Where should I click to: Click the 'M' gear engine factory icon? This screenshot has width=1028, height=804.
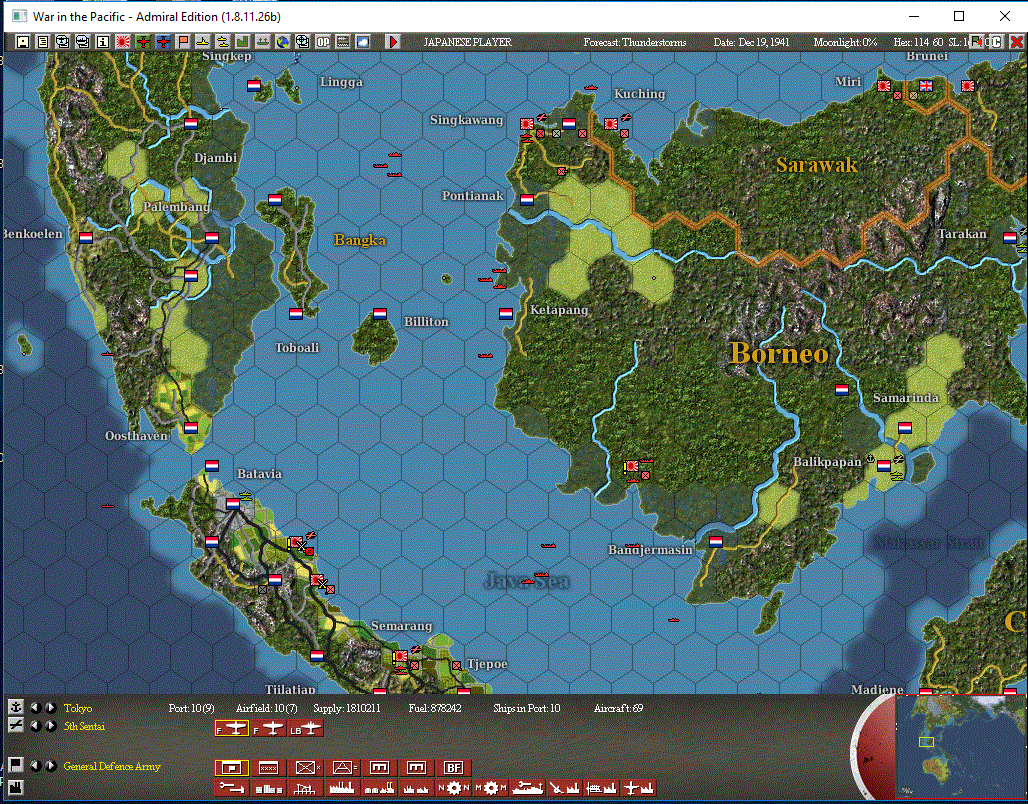[x=490, y=788]
